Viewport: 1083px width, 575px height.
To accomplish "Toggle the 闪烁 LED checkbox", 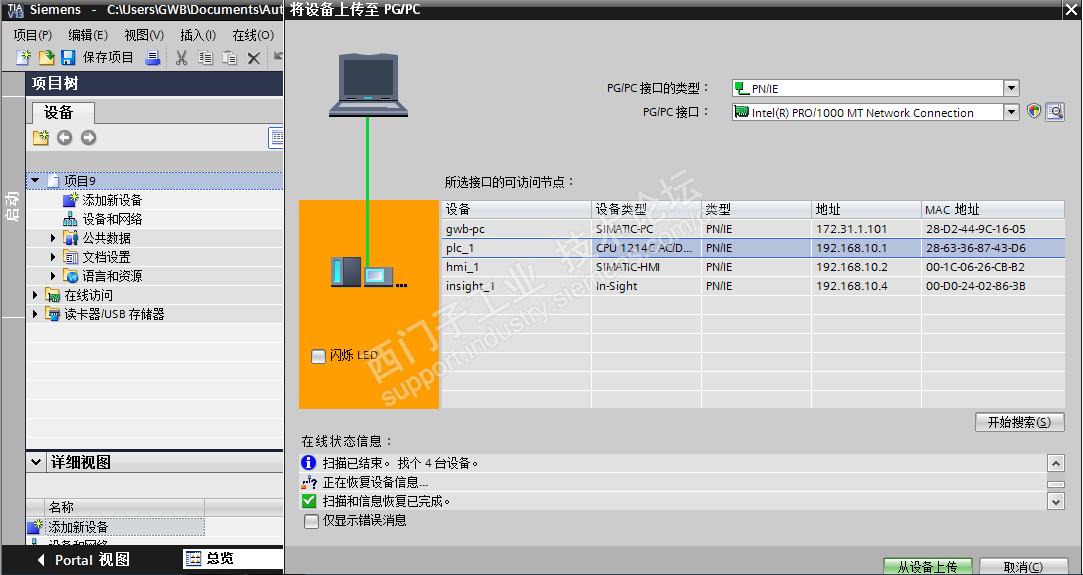I will tap(318, 356).
